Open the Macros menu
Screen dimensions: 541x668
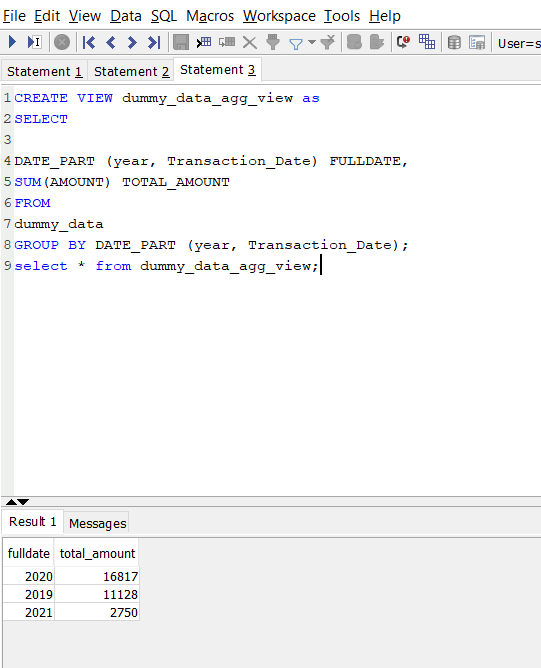(x=210, y=16)
